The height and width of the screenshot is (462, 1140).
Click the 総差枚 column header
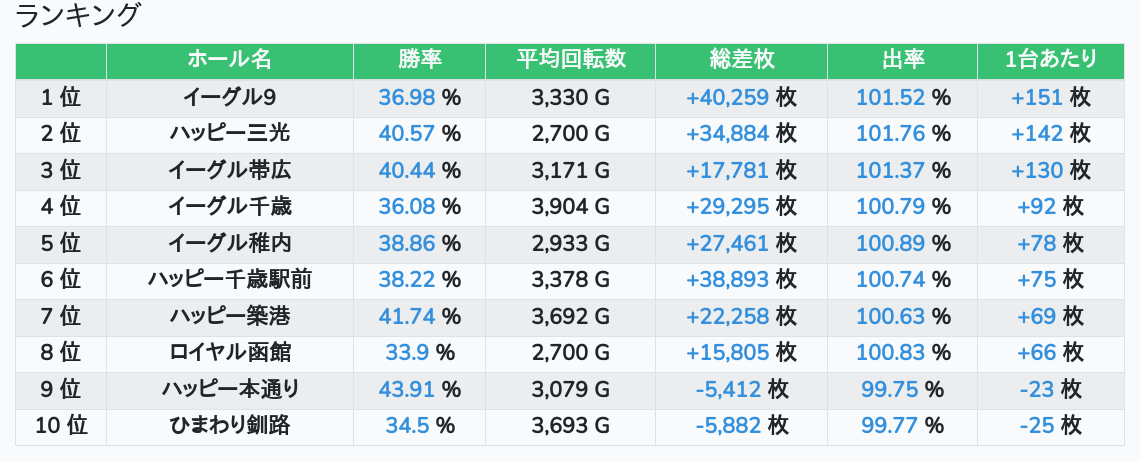click(741, 60)
